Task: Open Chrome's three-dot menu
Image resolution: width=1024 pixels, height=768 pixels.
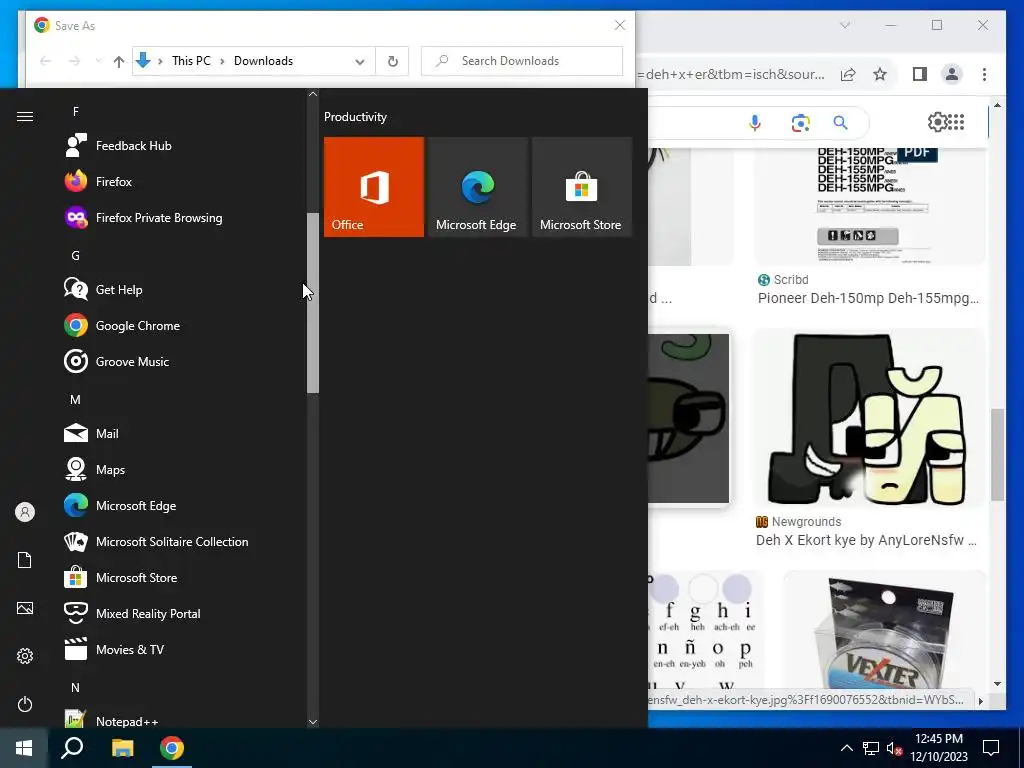Action: tap(984, 74)
